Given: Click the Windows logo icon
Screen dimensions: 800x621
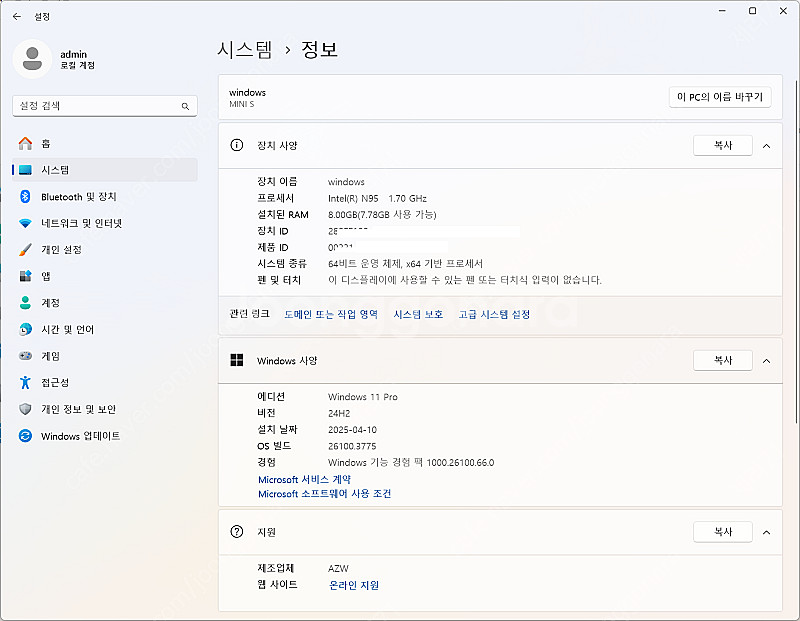Looking at the screenshot, I should (237, 360).
